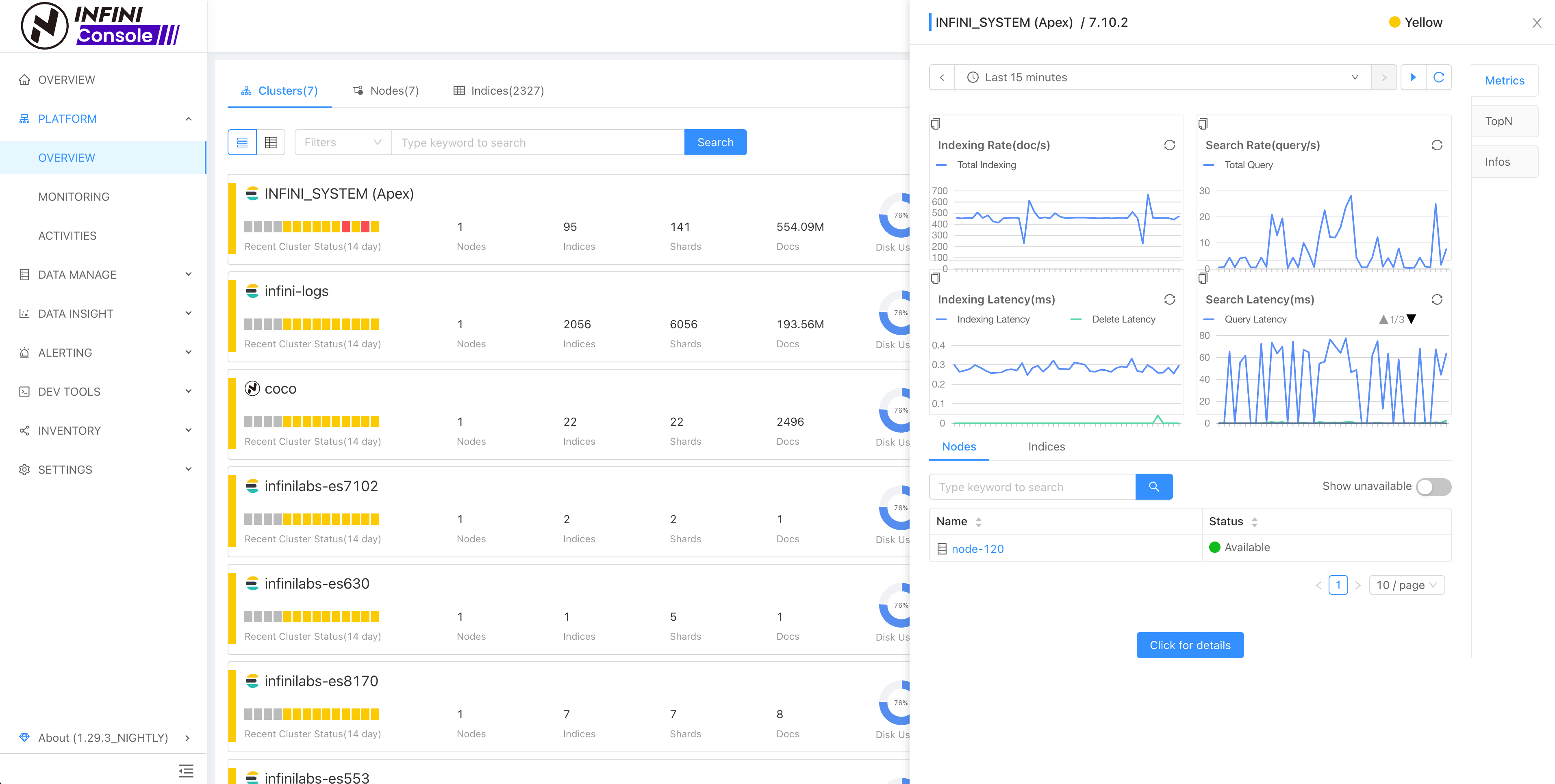Refresh the Search Latency chart

pyautogui.click(x=1437, y=299)
